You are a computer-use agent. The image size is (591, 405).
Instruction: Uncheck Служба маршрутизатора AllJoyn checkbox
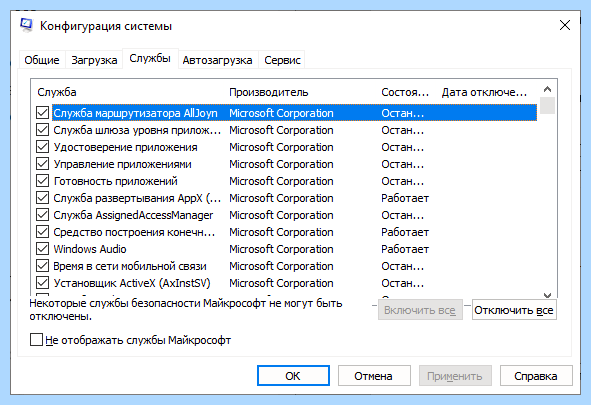tap(42, 113)
